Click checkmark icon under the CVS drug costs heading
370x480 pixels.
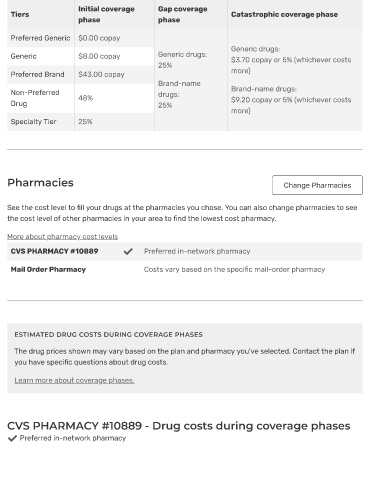(12, 438)
